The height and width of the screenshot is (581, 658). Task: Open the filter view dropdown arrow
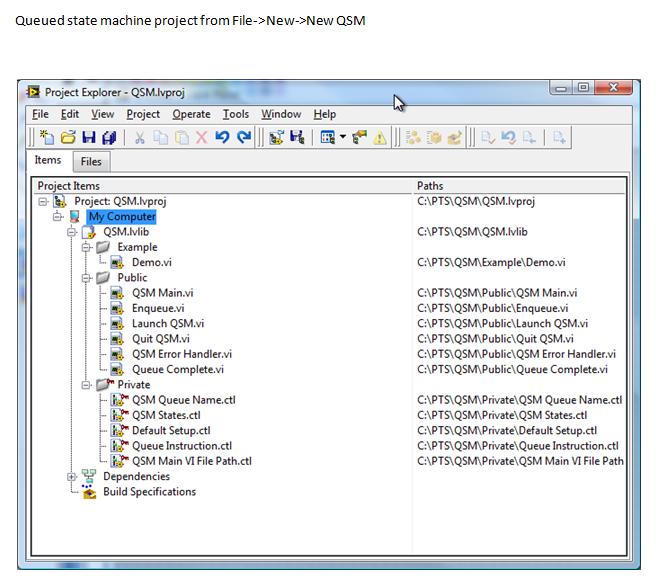343,137
